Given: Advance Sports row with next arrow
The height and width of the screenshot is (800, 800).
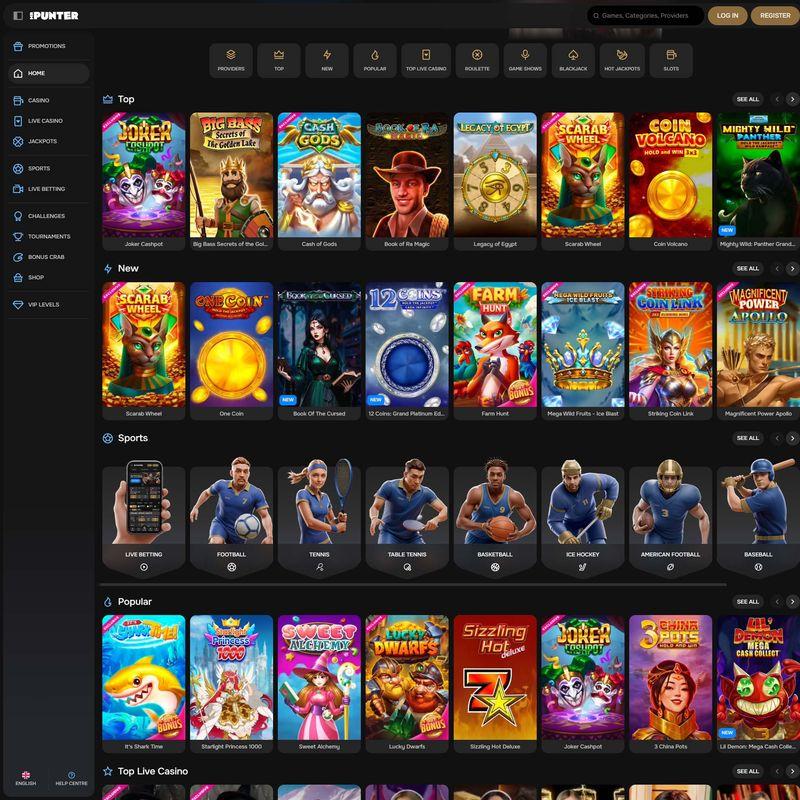Looking at the screenshot, I should (792, 438).
